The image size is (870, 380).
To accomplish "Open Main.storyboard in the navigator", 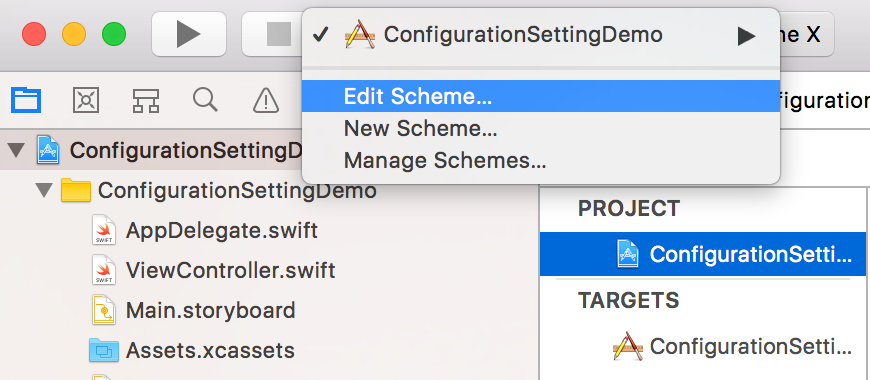I will [x=210, y=310].
